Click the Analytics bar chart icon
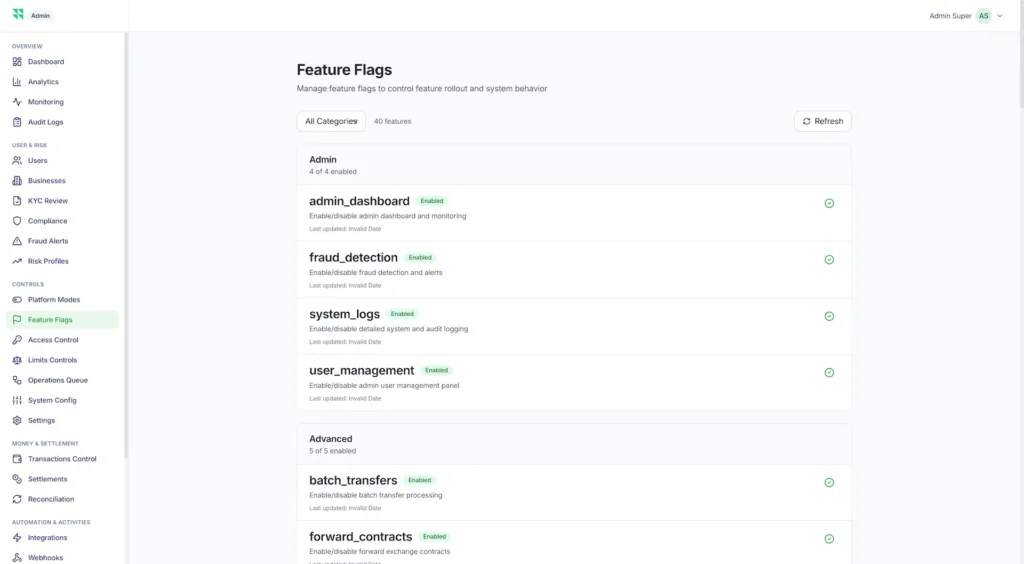 (x=17, y=82)
